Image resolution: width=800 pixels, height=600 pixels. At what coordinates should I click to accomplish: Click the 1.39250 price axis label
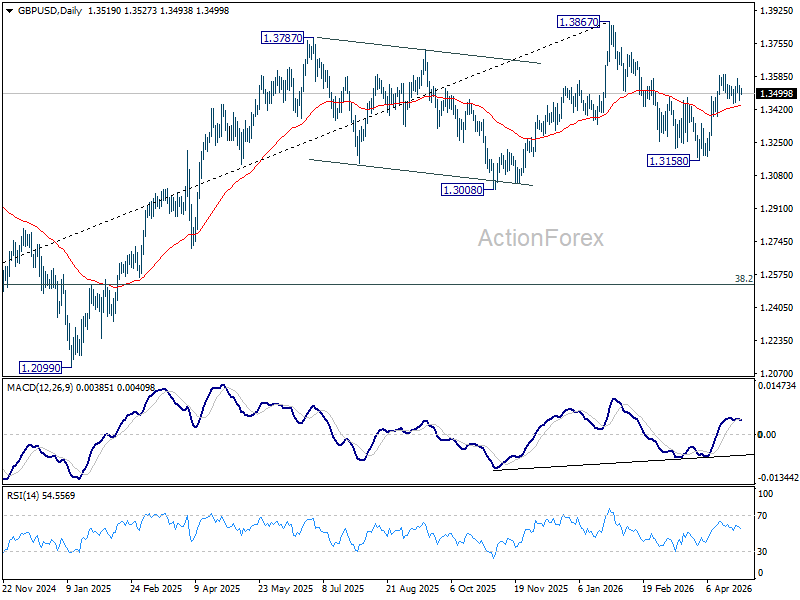[777, 10]
